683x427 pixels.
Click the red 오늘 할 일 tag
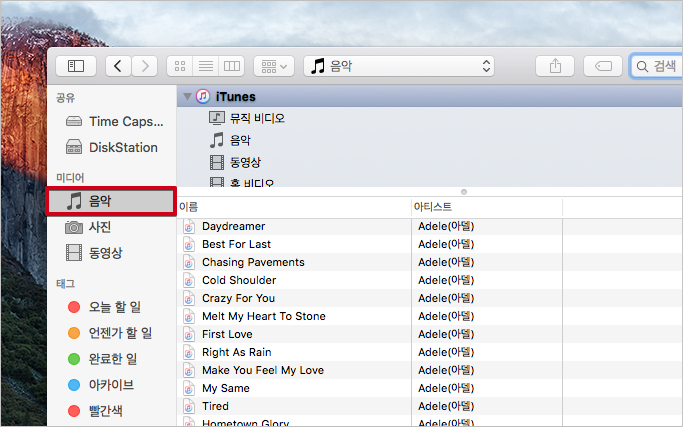click(105, 307)
